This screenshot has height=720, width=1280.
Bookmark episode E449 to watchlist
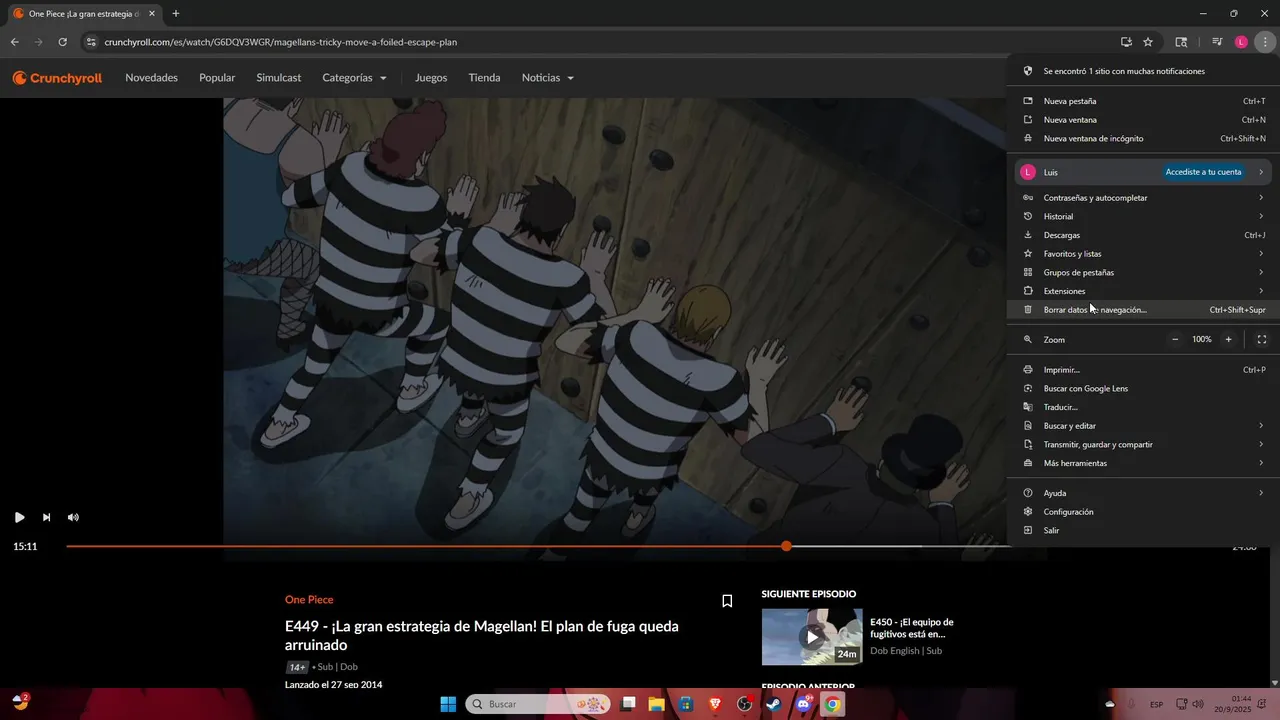727,601
